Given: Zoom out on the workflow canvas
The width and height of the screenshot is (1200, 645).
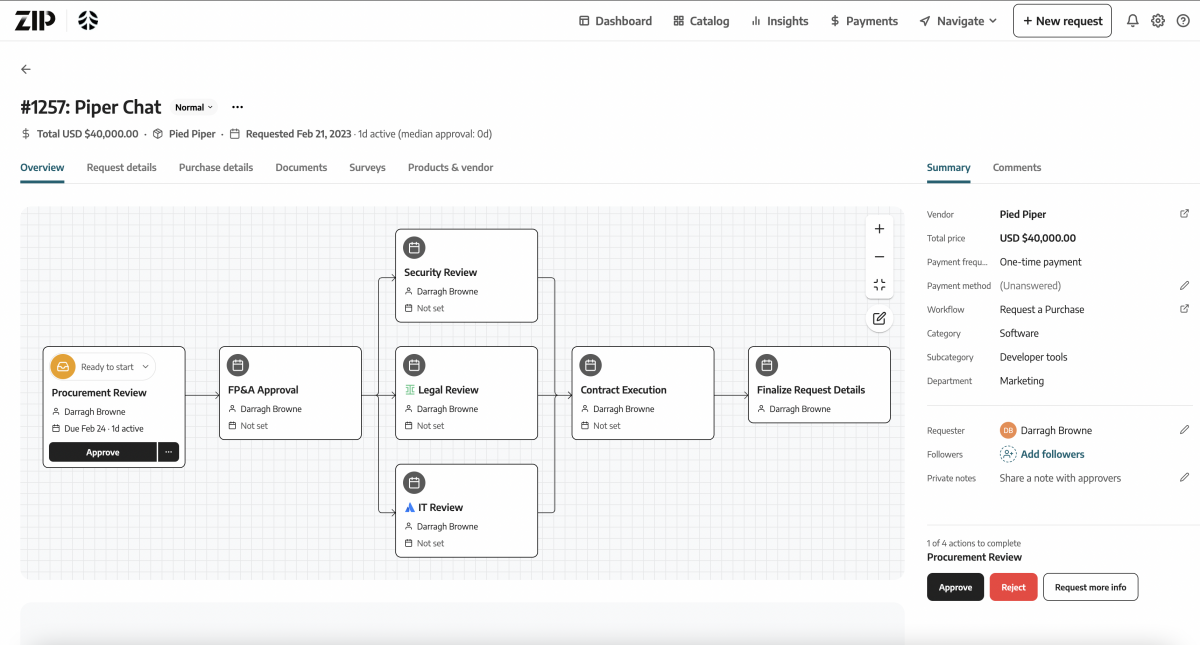Looking at the screenshot, I should pos(879,257).
